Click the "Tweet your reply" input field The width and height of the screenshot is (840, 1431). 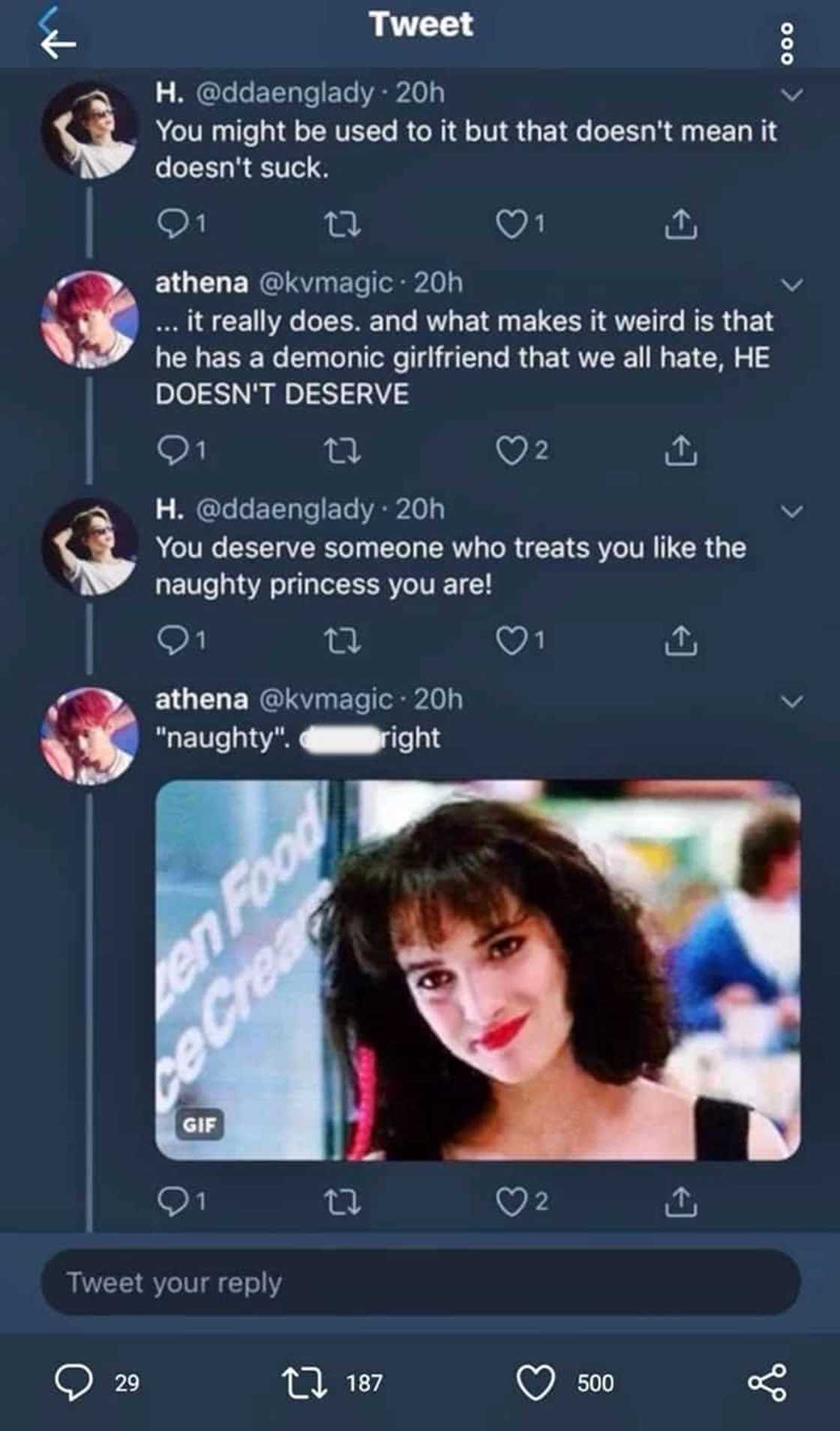point(420,1282)
